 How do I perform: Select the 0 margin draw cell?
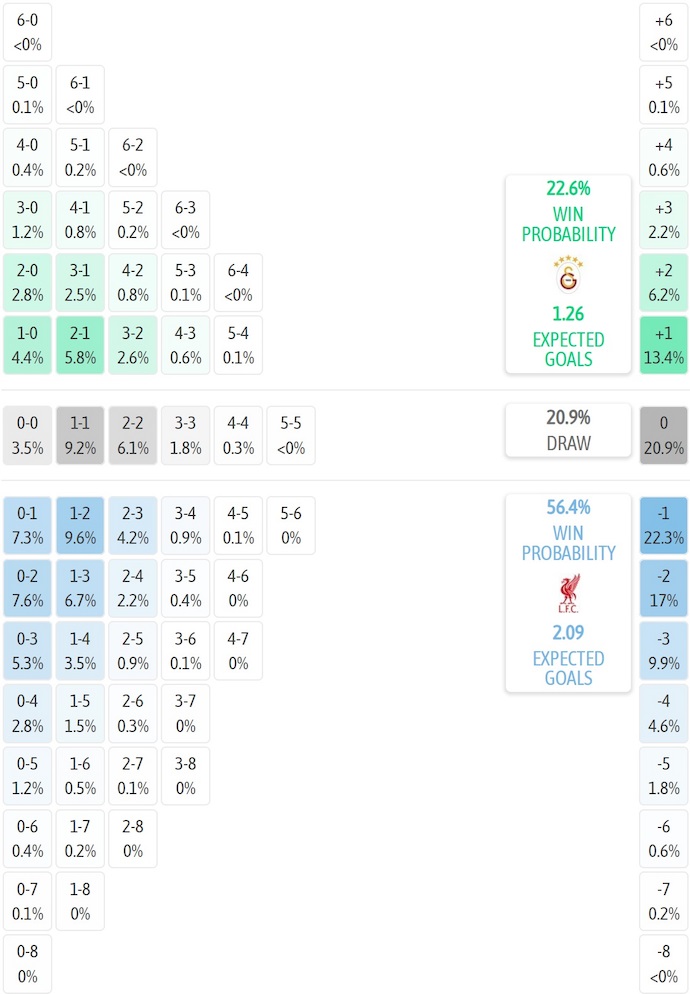point(663,435)
